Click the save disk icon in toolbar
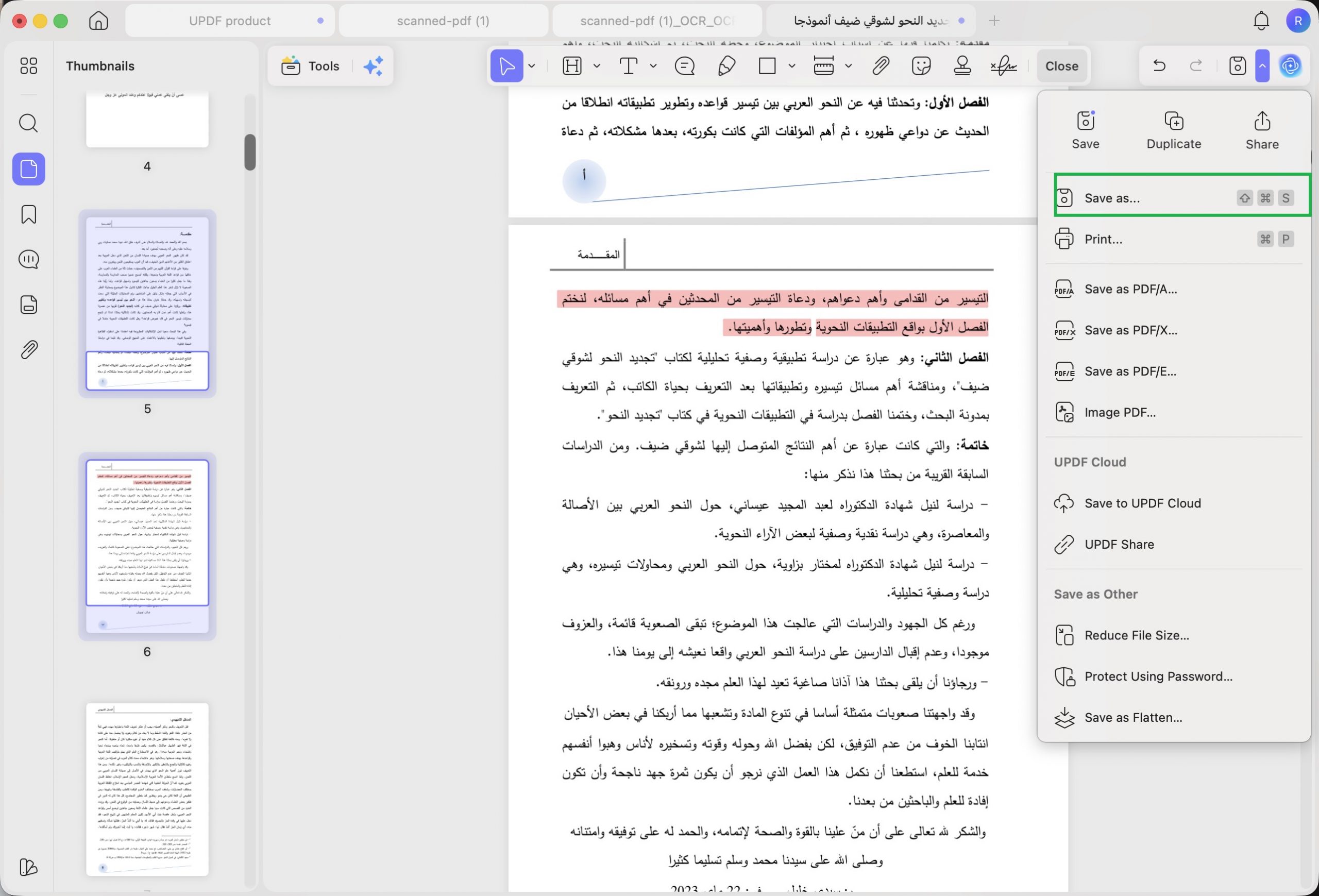Screen dimensions: 1319x896 click(x=1237, y=66)
